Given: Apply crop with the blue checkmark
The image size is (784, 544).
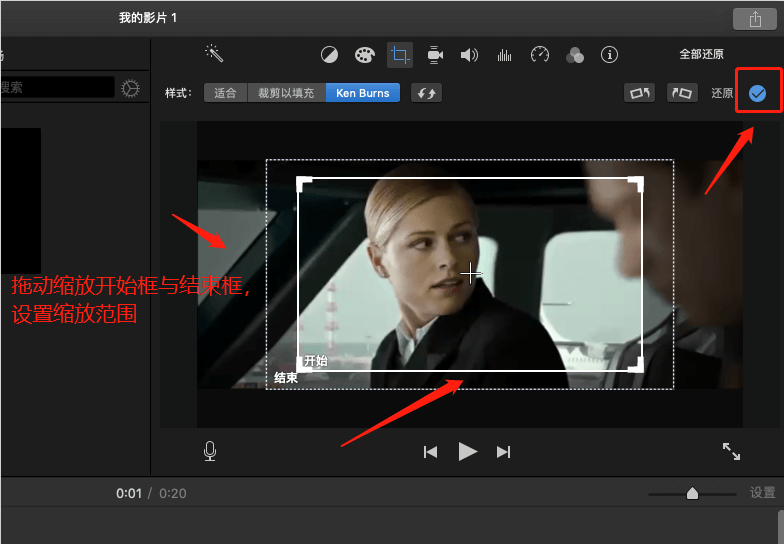Looking at the screenshot, I should (757, 93).
